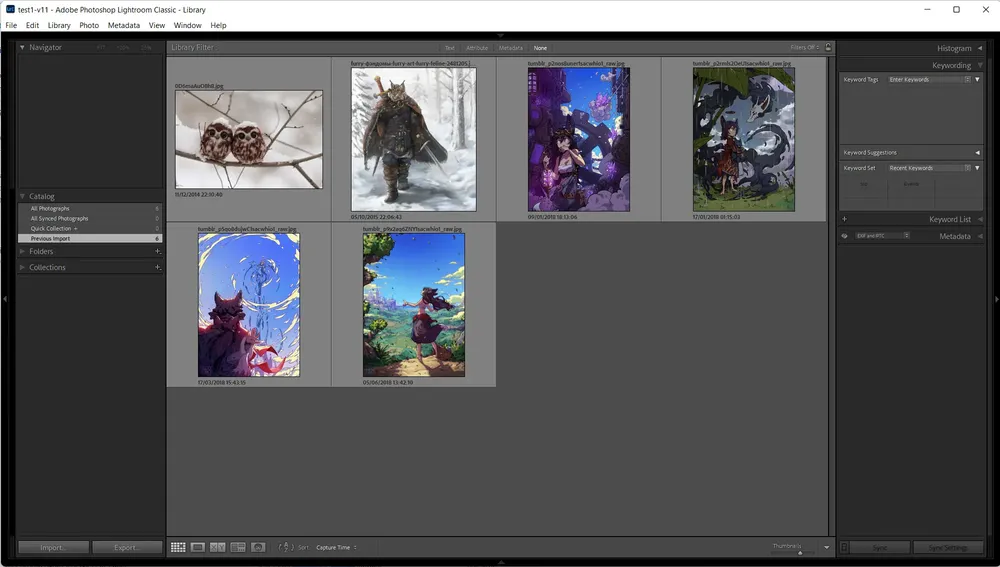This screenshot has height=567, width=1000.
Task: Switch to Loupe view icon
Action: pos(198,547)
